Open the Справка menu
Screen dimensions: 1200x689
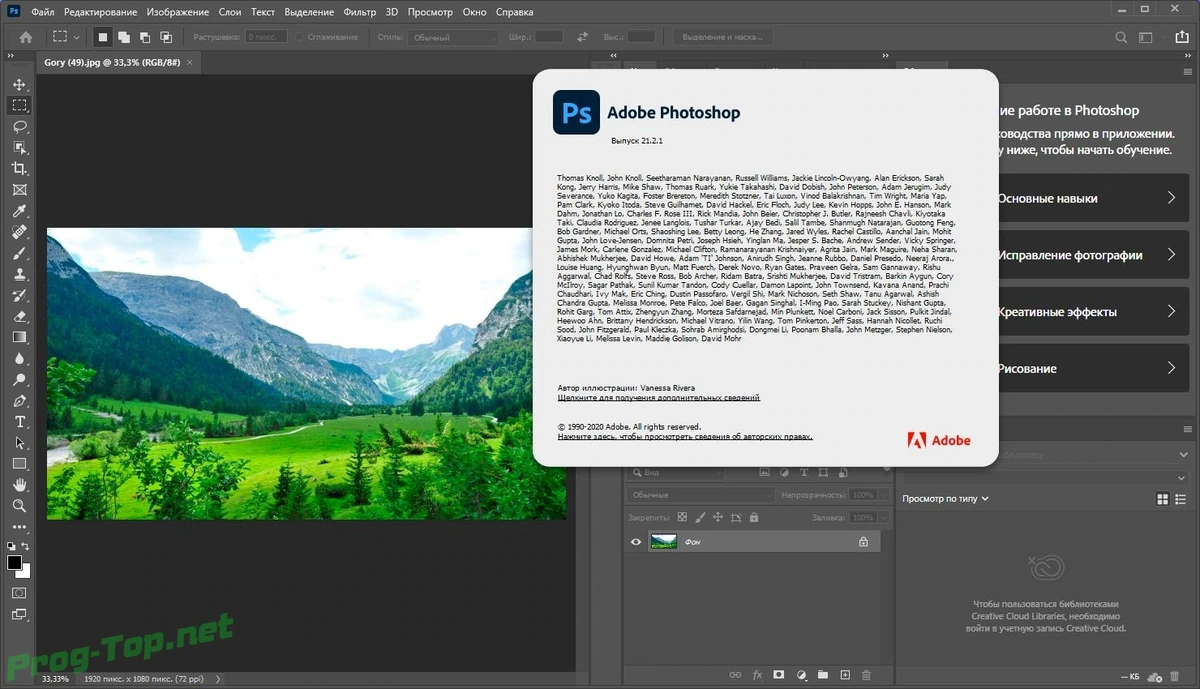click(514, 12)
